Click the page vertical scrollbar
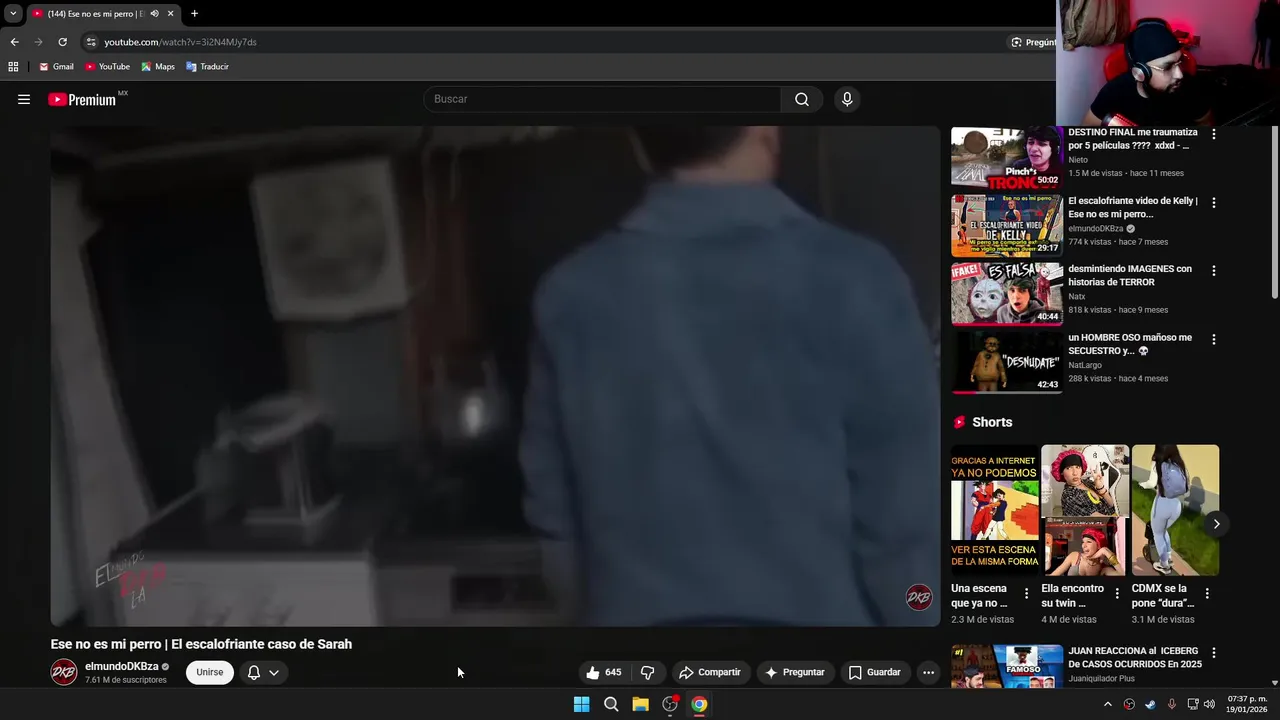1280x720 pixels. pos(1274,213)
